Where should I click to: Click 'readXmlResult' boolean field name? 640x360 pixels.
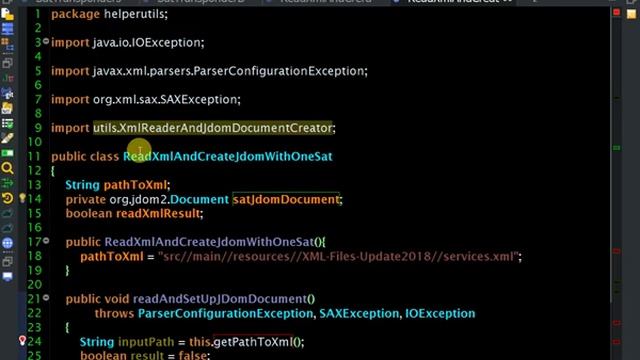pyautogui.click(x=158, y=213)
